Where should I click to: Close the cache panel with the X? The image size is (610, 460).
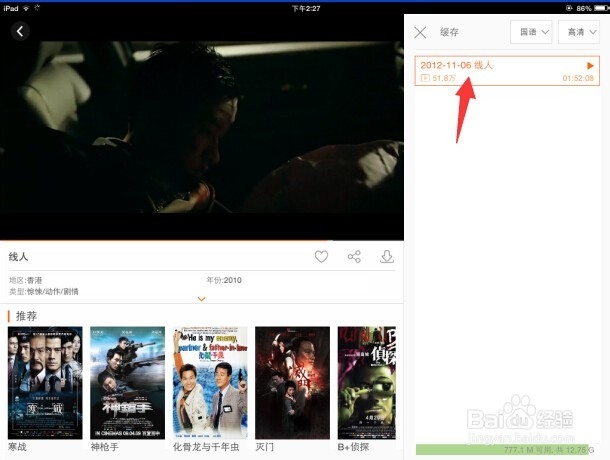tap(420, 32)
